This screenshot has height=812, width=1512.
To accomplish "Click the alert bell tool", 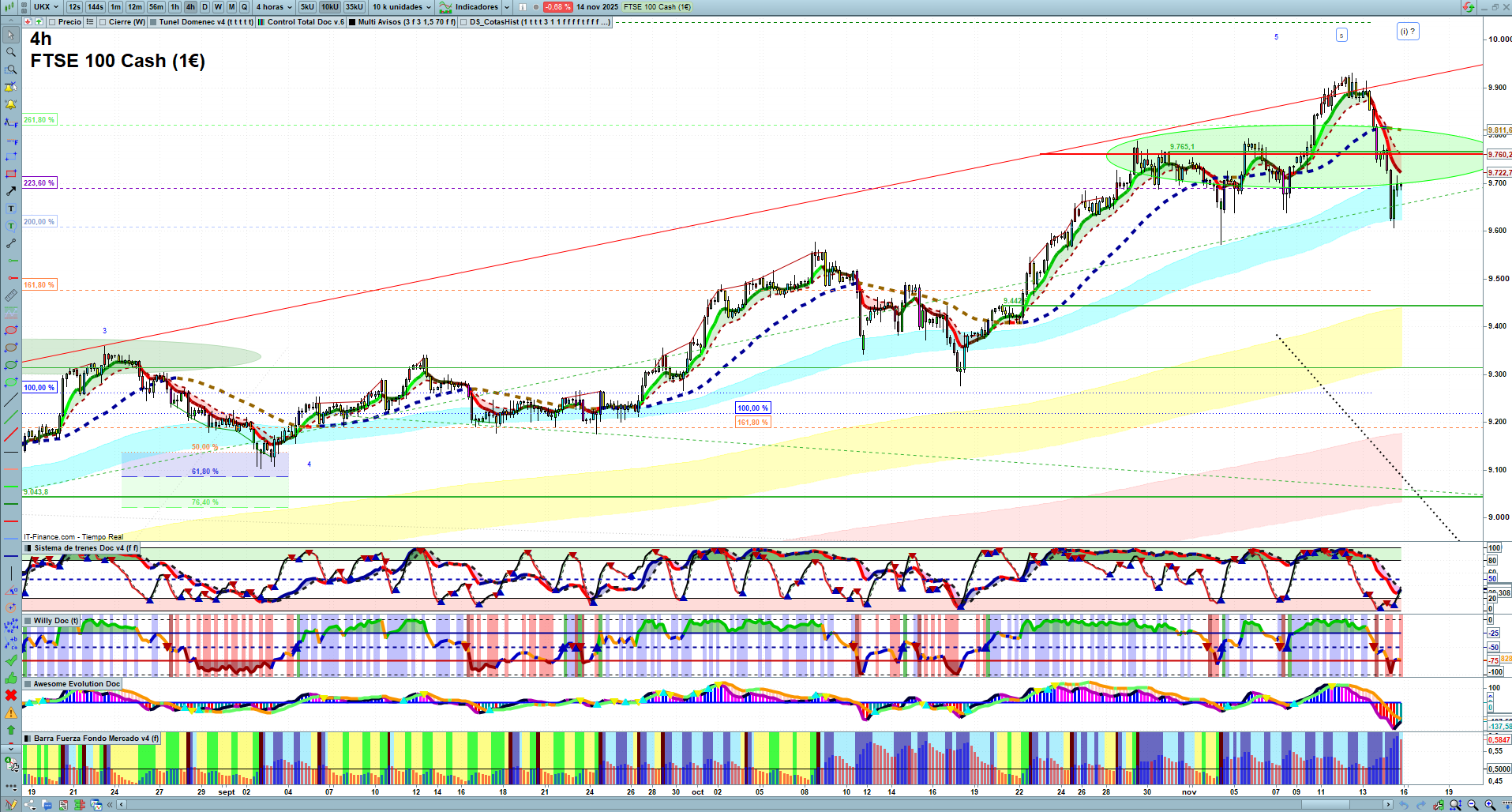I will [x=11, y=104].
